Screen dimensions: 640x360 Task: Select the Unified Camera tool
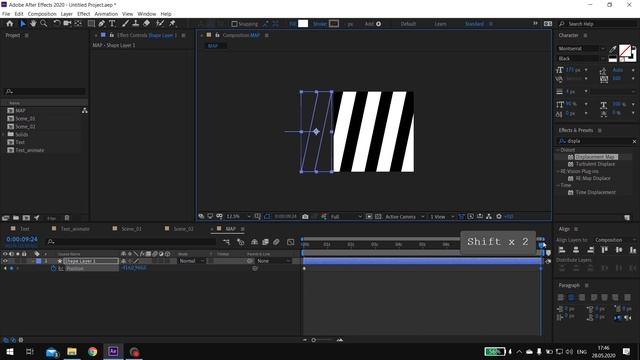tap(67, 24)
